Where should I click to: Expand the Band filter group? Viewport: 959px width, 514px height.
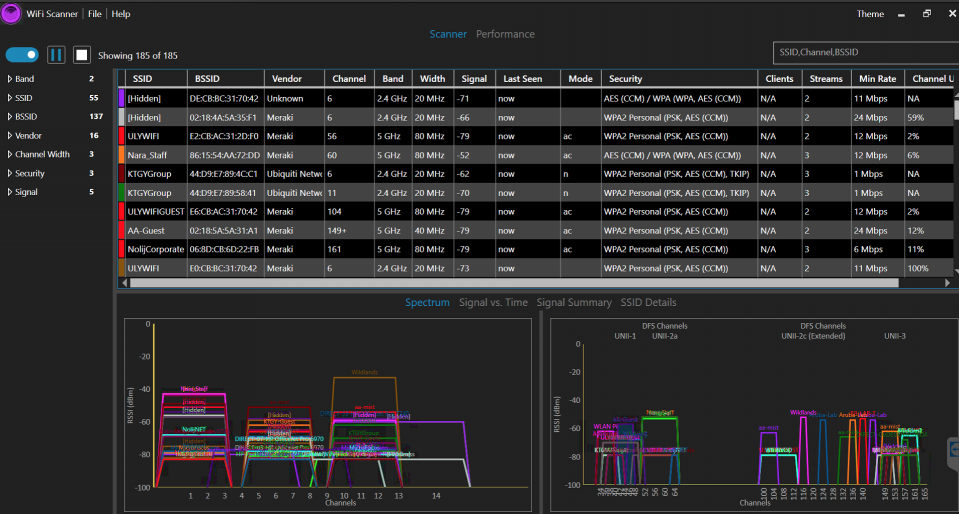pos(10,79)
